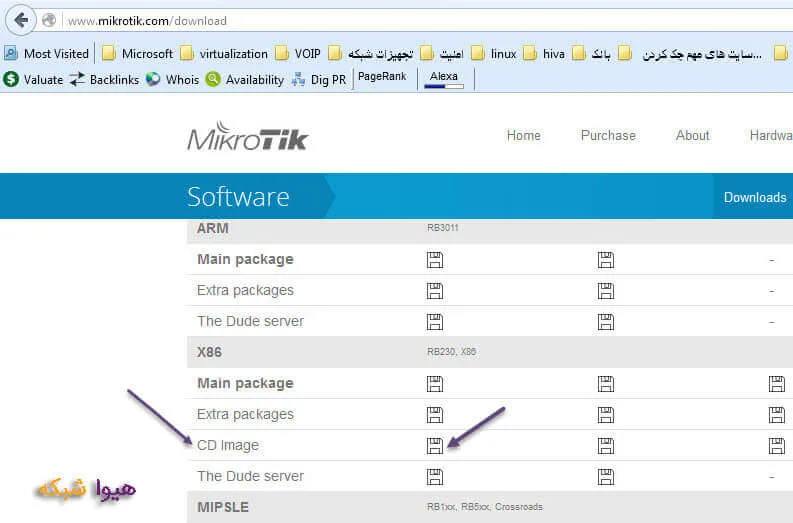
Task: Download ARM Main package, second column
Action: (x=606, y=260)
